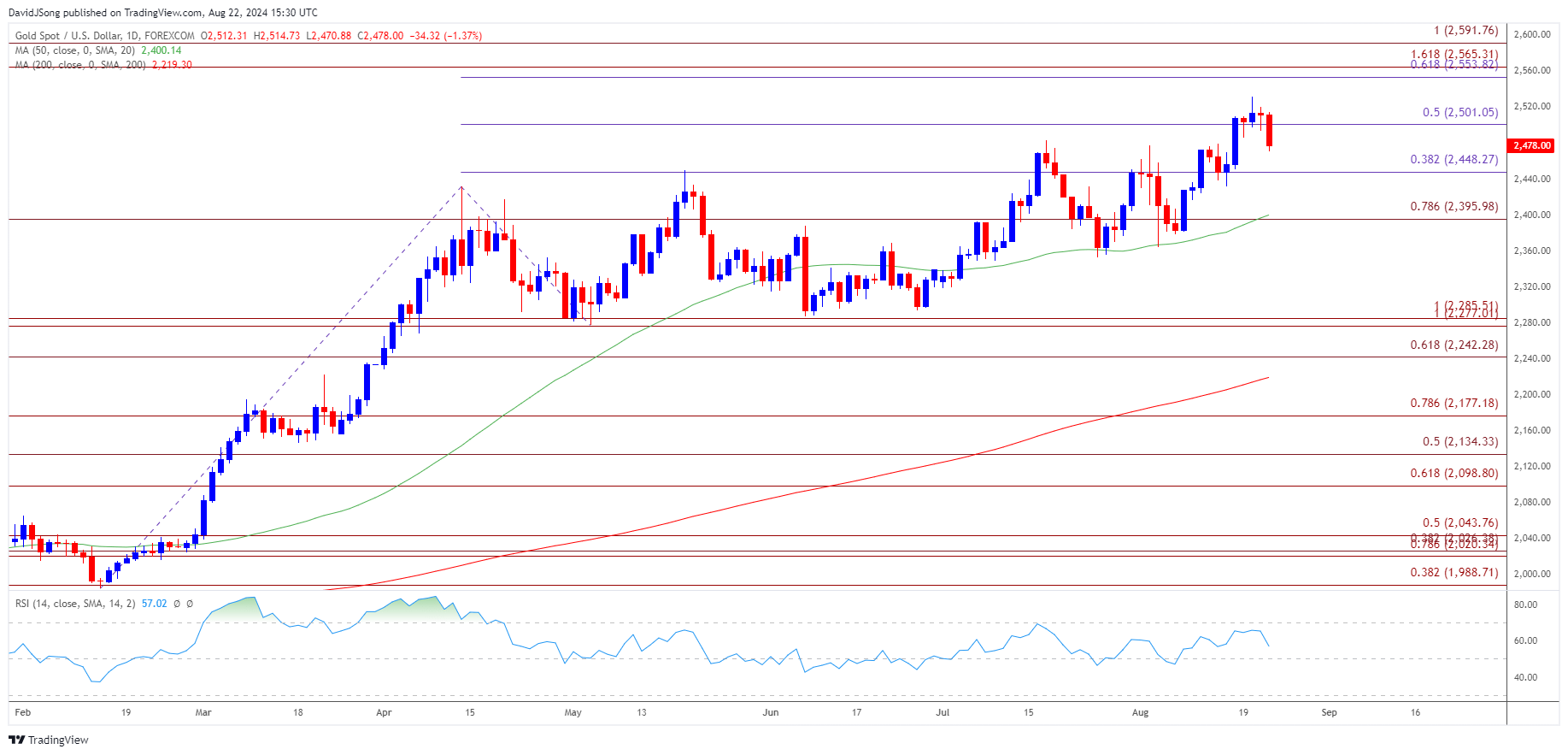Click the 60.00 RSI axis label
The width and height of the screenshot is (1568, 755).
(1525, 640)
